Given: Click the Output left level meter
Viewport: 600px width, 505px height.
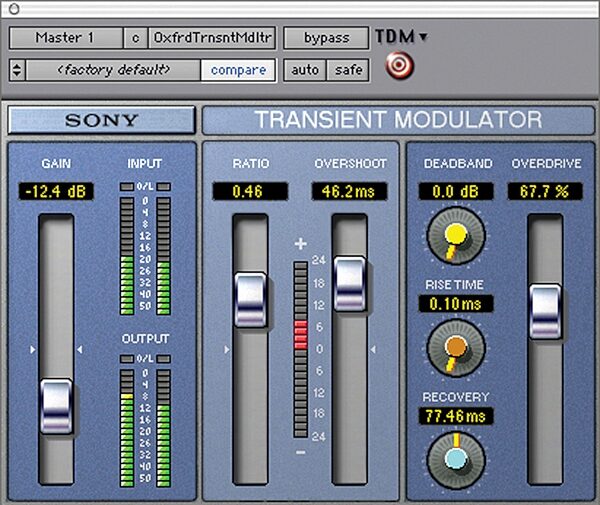Looking at the screenshot, I should 127,428.
